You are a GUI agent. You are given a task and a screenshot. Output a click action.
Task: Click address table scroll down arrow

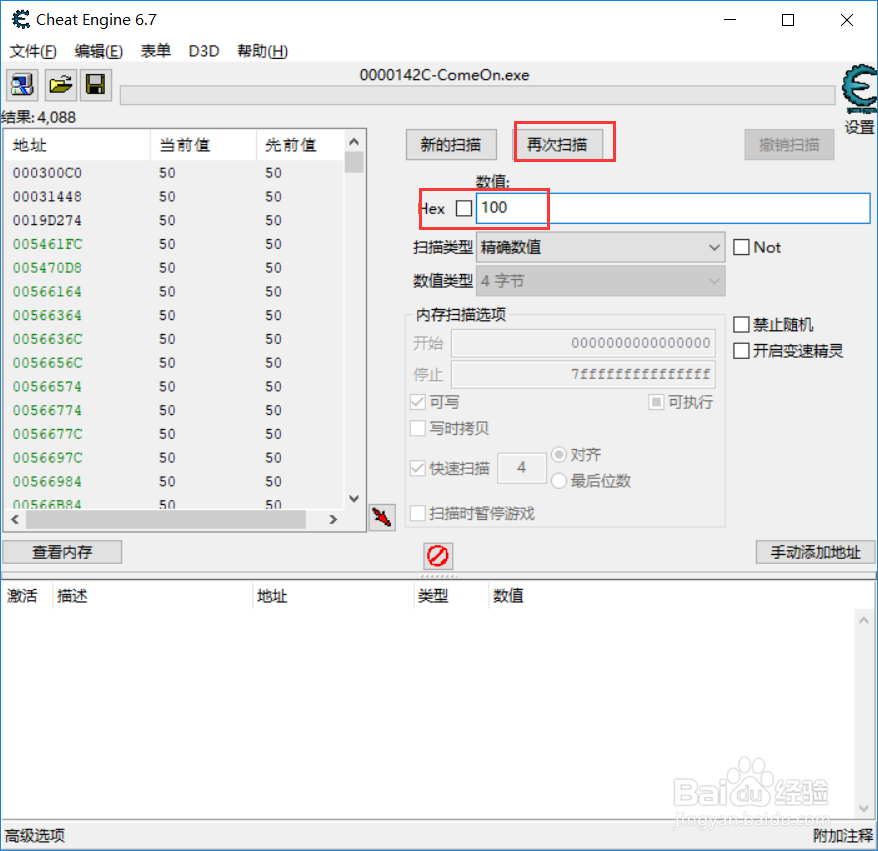pos(863,808)
